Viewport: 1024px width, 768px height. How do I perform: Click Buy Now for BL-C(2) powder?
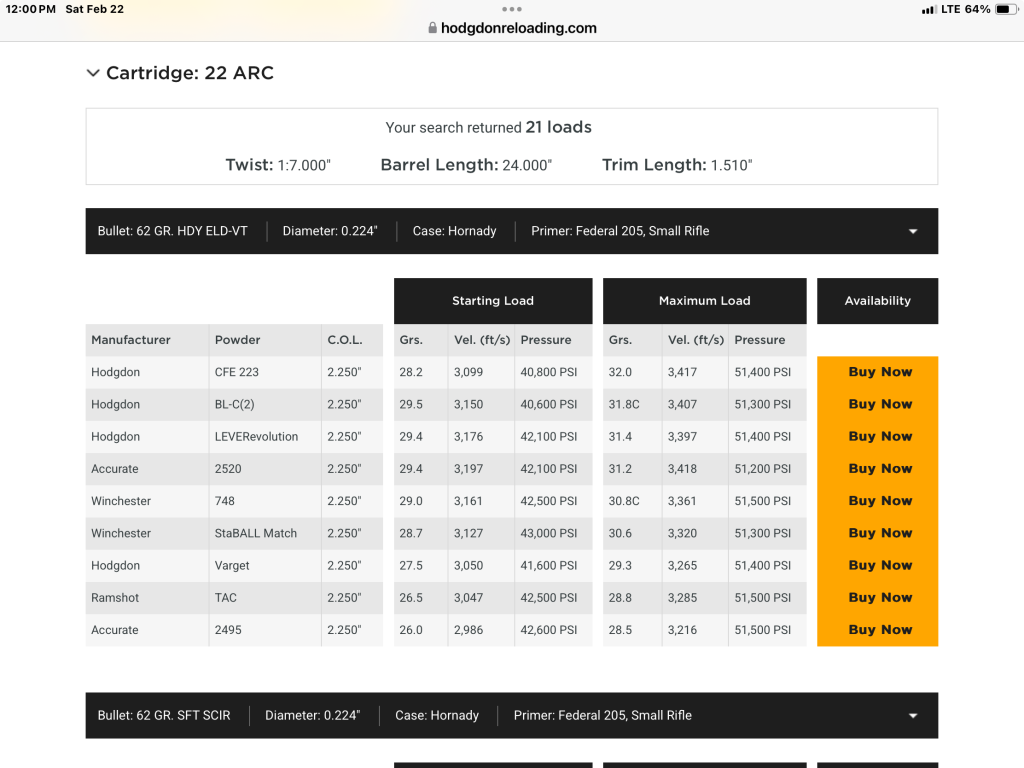tap(879, 404)
